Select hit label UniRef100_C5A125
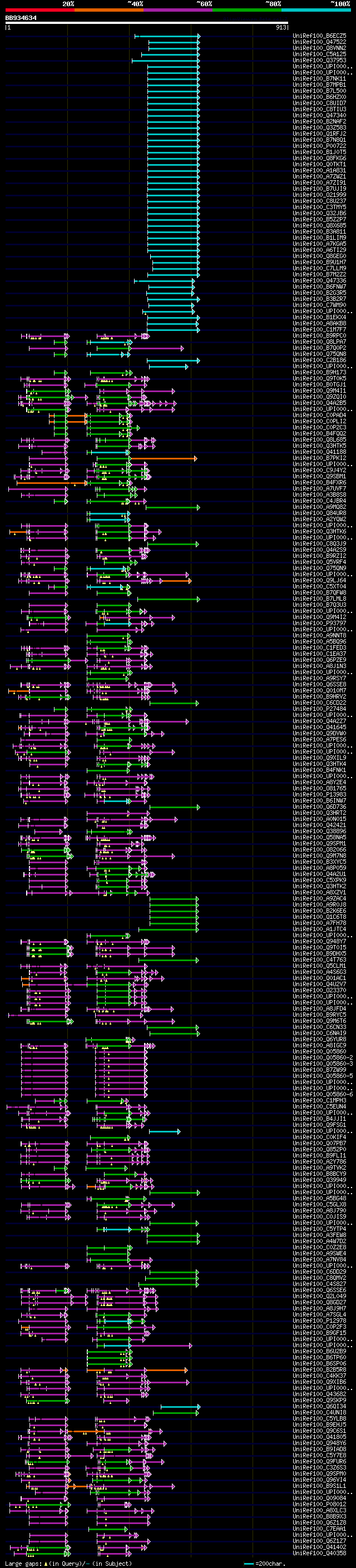 319,54
